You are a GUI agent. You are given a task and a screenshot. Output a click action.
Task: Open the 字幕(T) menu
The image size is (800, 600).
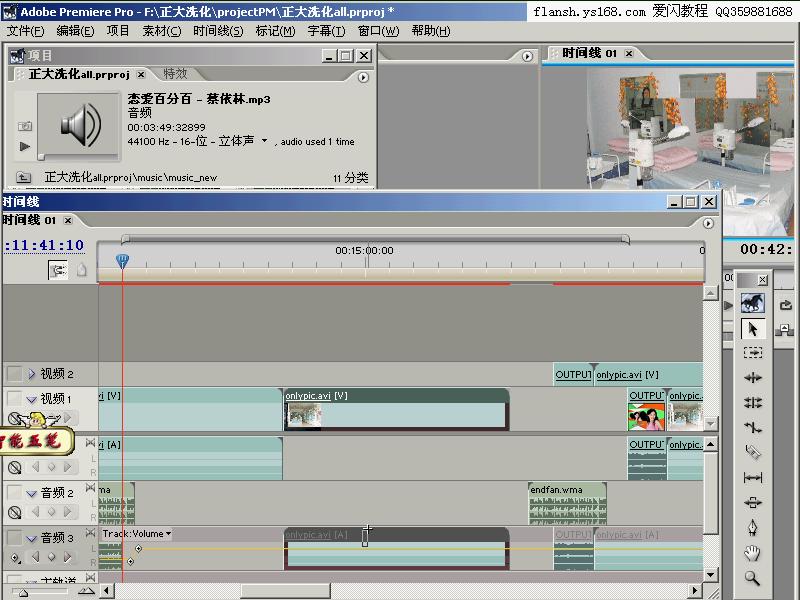[327, 31]
